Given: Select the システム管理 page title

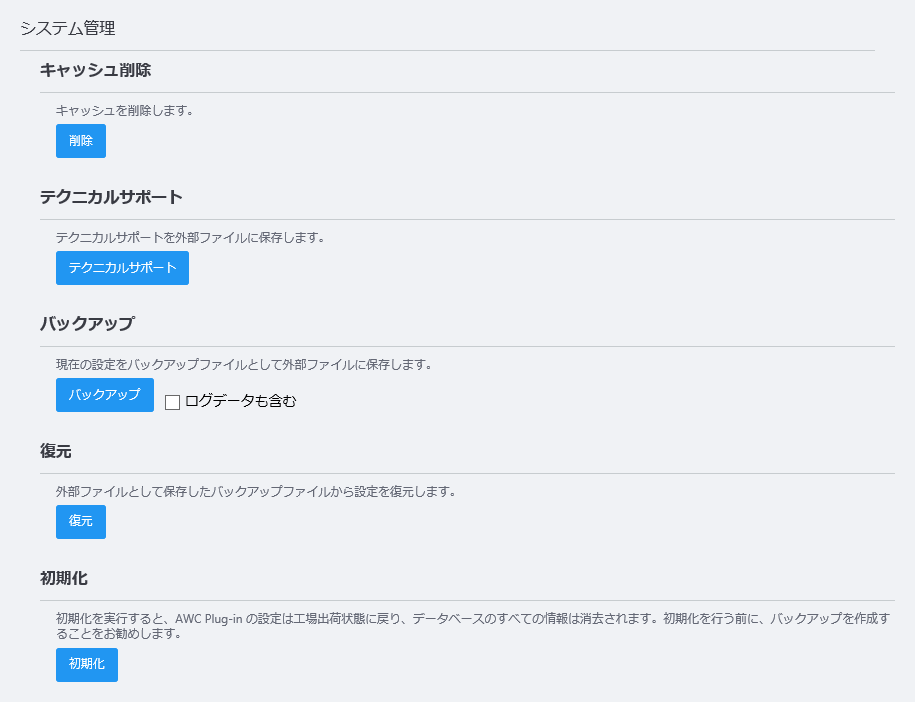Looking at the screenshot, I should (x=68, y=28).
